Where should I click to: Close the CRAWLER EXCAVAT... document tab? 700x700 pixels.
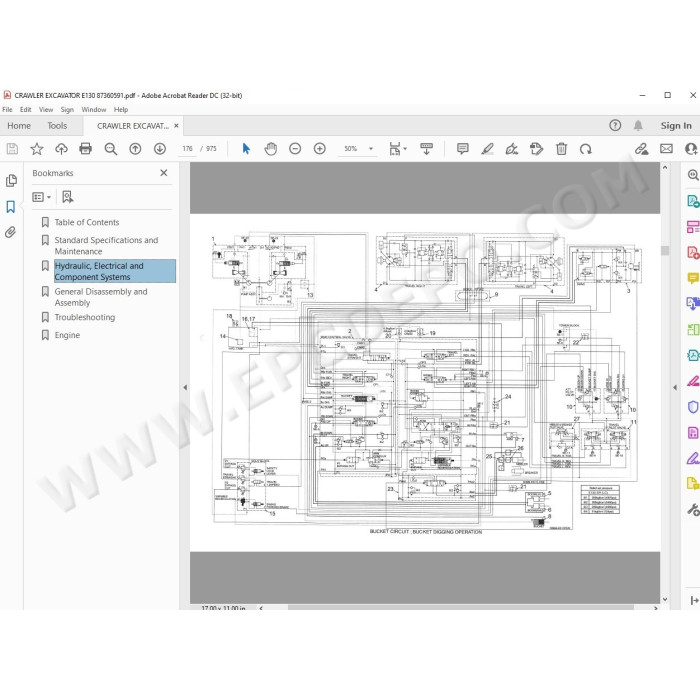[176, 126]
